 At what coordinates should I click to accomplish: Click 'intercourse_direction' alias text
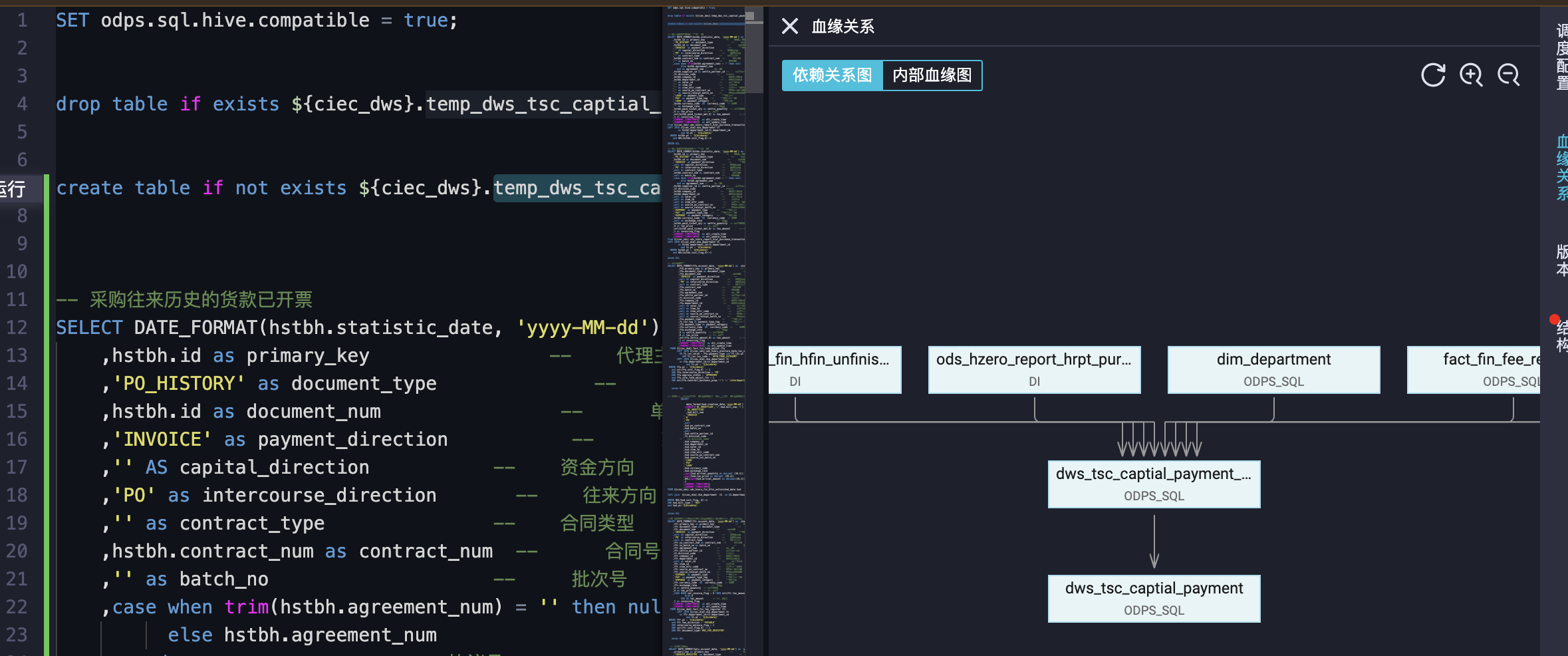click(319, 495)
